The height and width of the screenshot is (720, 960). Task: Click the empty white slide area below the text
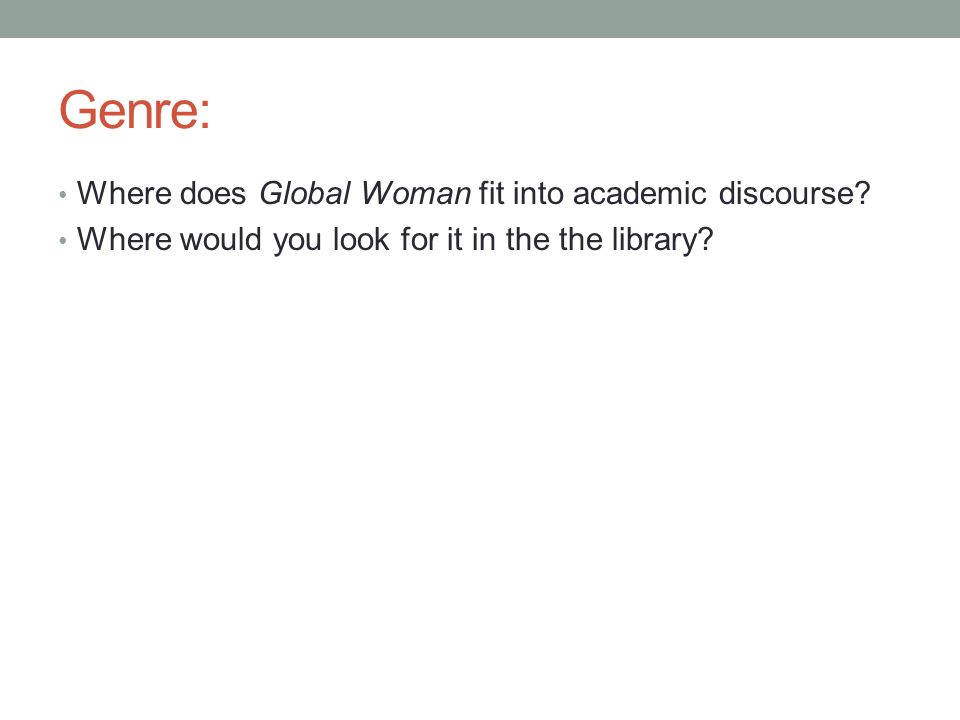point(480,478)
